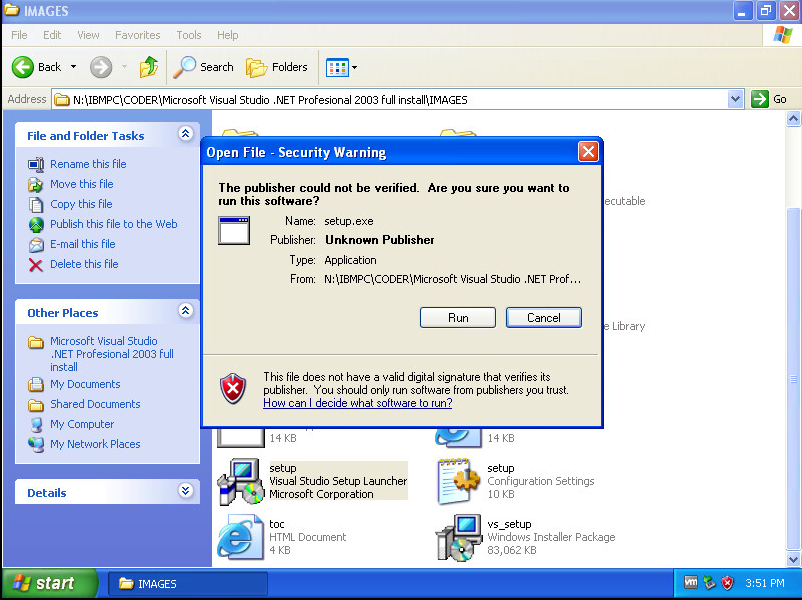This screenshot has width=802, height=600.
Task: Click the Start button
Action: [x=50, y=583]
